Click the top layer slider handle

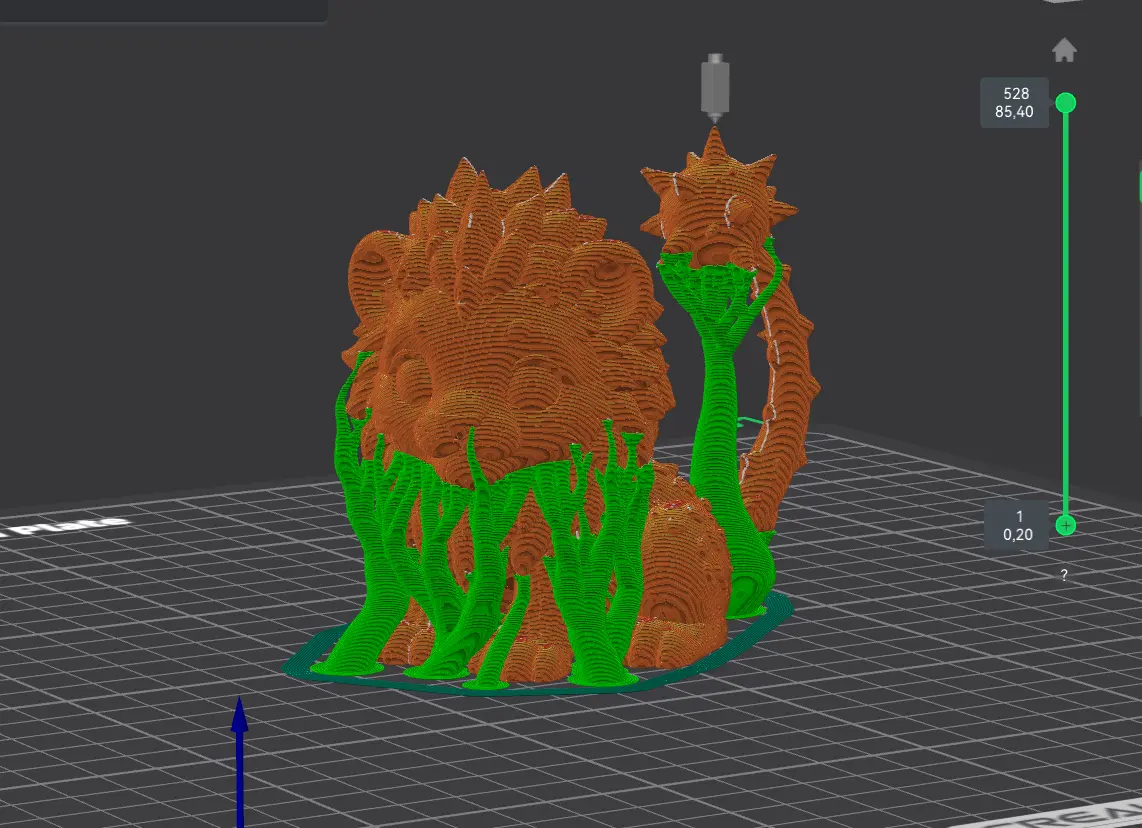pyautogui.click(x=1066, y=103)
